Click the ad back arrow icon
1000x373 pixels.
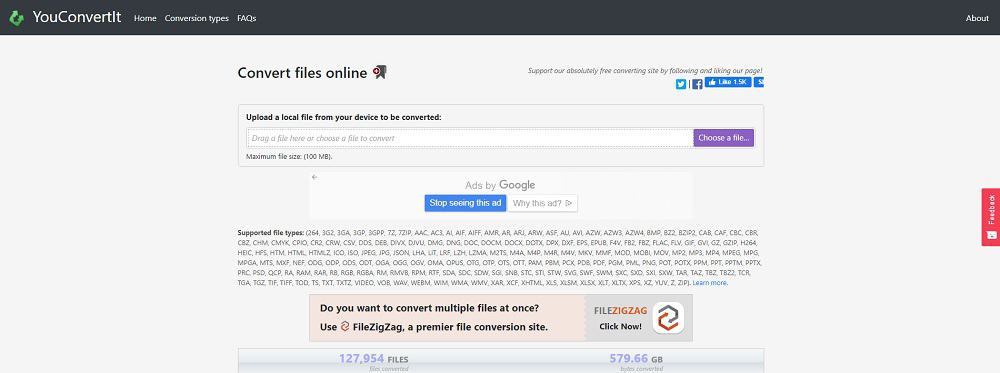coord(314,177)
